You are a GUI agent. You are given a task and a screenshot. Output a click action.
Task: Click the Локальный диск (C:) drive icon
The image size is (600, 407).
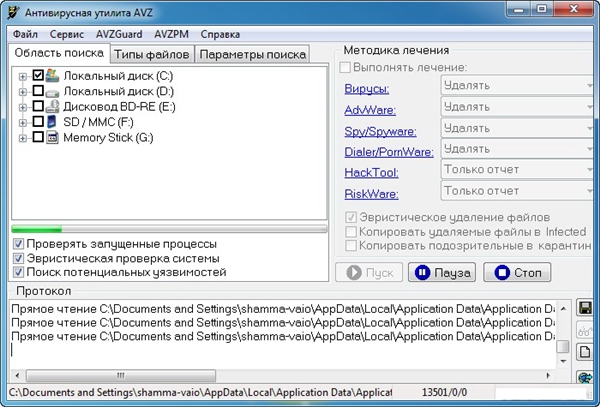pos(53,75)
